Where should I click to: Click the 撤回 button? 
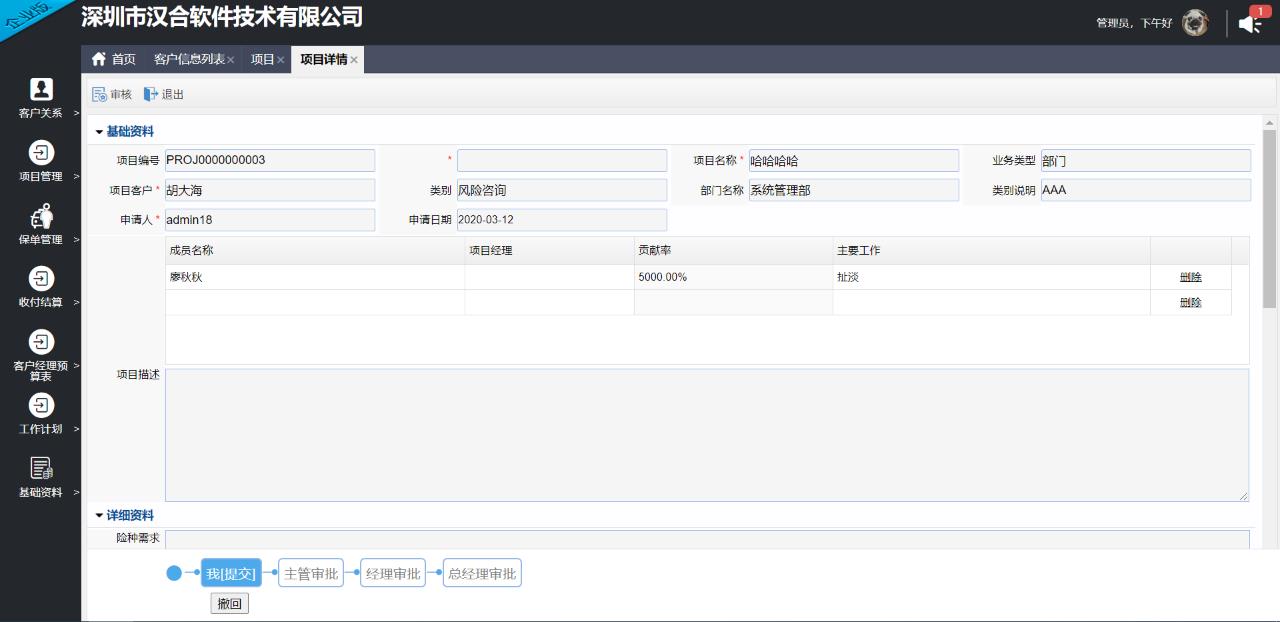point(230,604)
